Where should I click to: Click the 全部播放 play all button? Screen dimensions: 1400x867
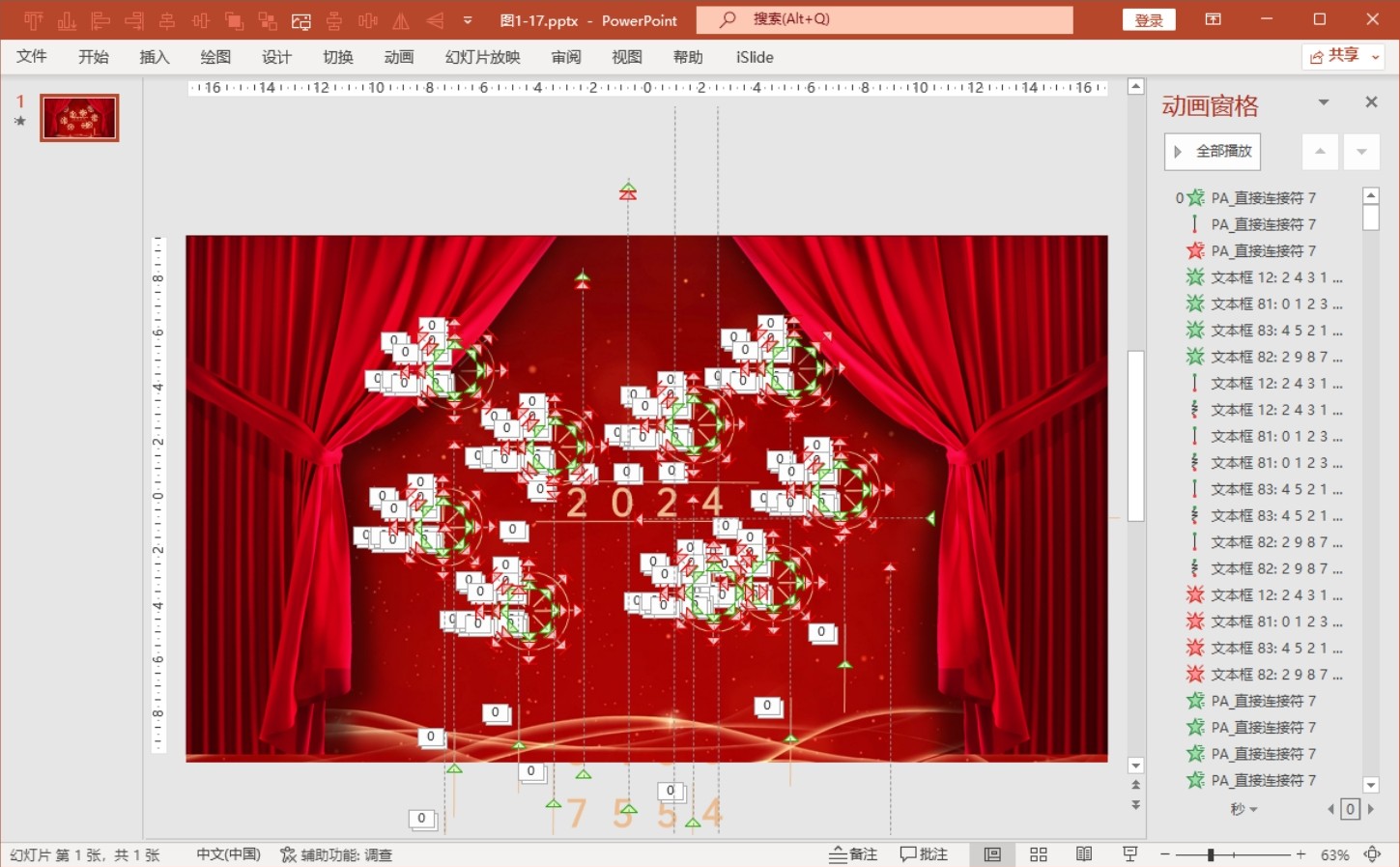pos(1213,152)
